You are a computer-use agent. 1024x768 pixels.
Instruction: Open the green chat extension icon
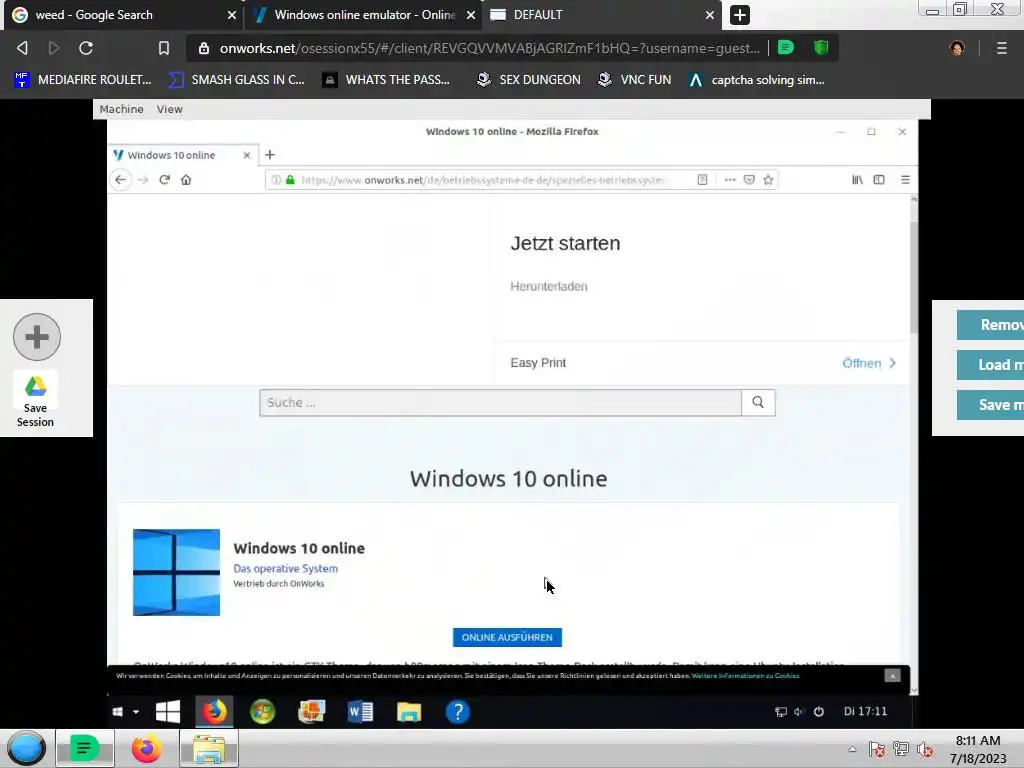click(x=786, y=48)
